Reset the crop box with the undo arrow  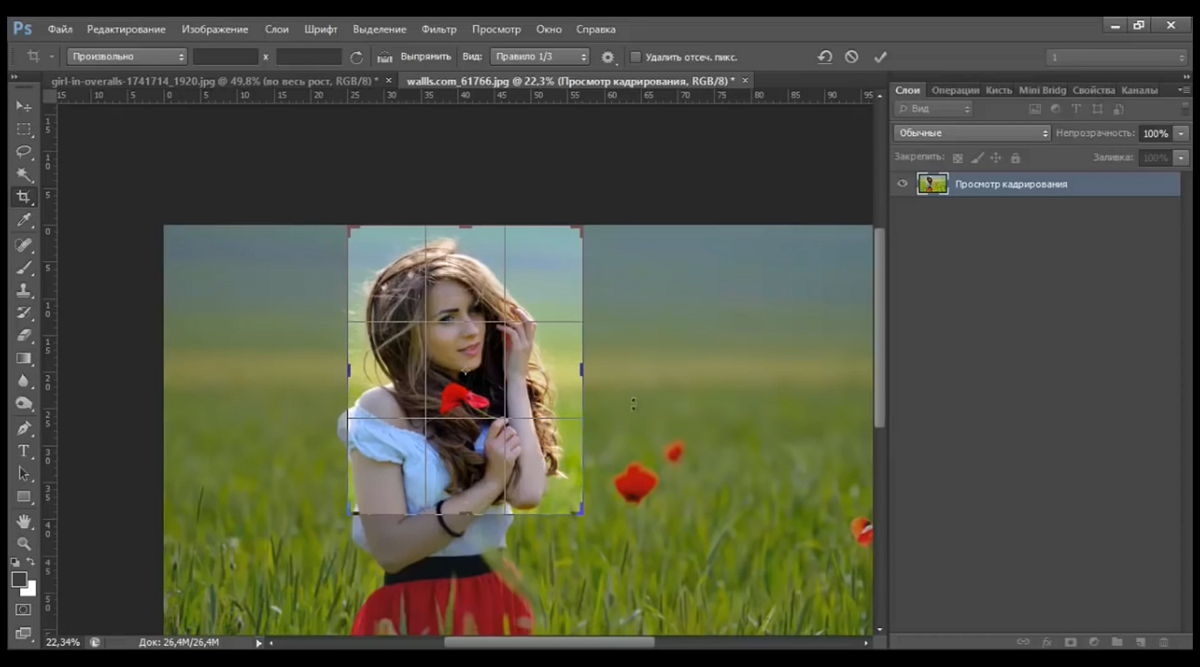pos(824,57)
